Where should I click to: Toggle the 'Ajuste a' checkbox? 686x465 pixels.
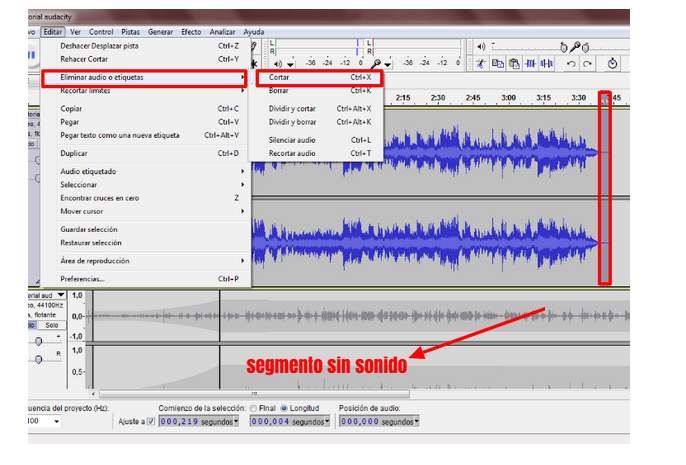coord(151,422)
